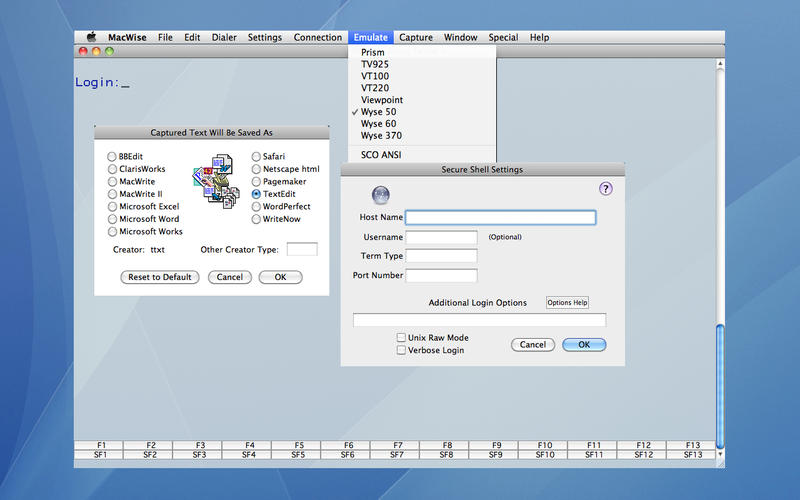Viewport: 800px width, 500px height.
Task: Select Microsoft Excel radio button
Action: pos(112,207)
